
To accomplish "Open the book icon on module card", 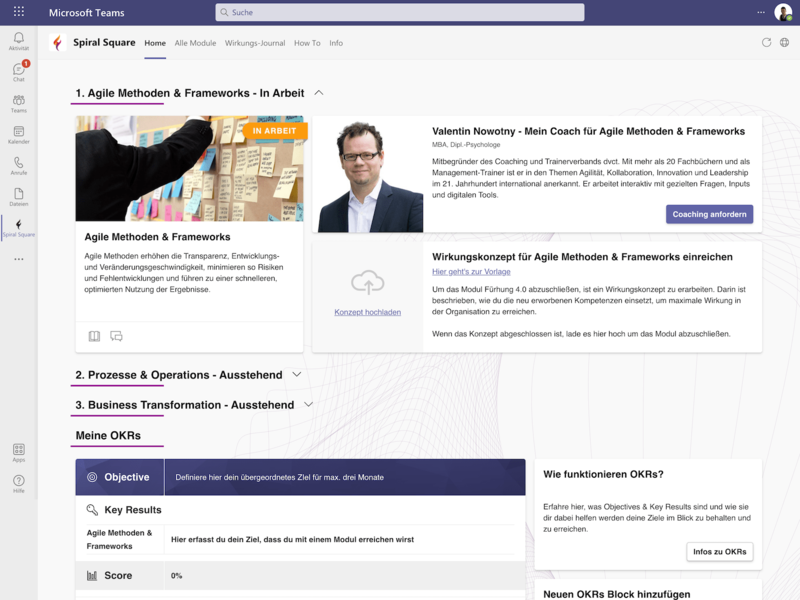I will 94,336.
